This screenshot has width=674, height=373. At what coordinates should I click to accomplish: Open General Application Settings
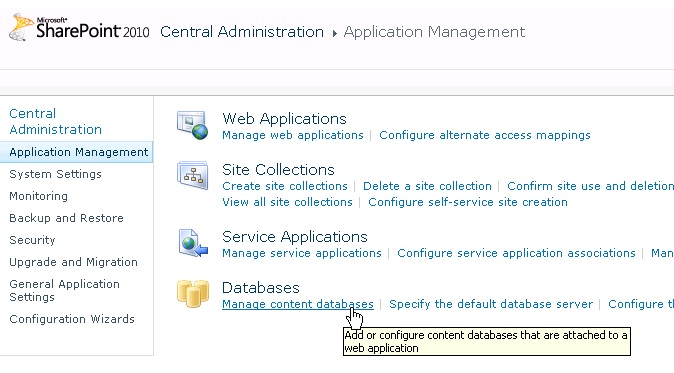point(64,290)
